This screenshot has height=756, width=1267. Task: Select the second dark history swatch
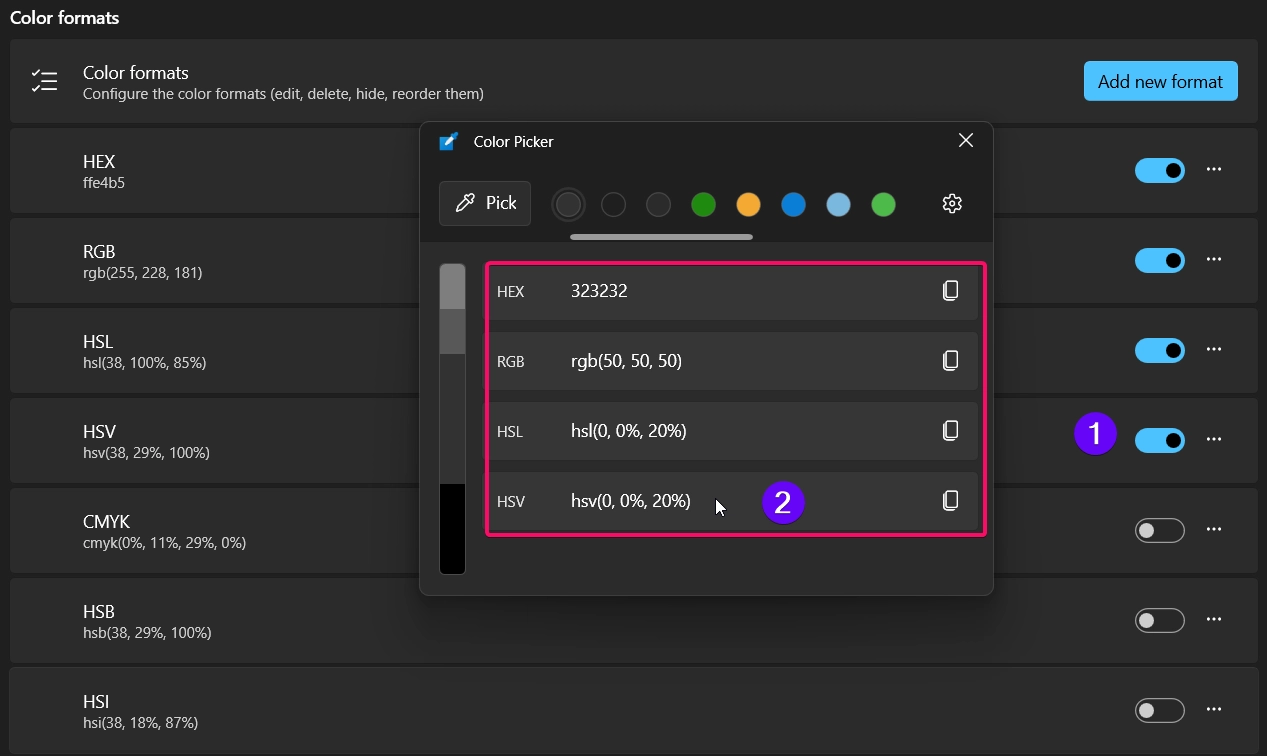point(613,205)
